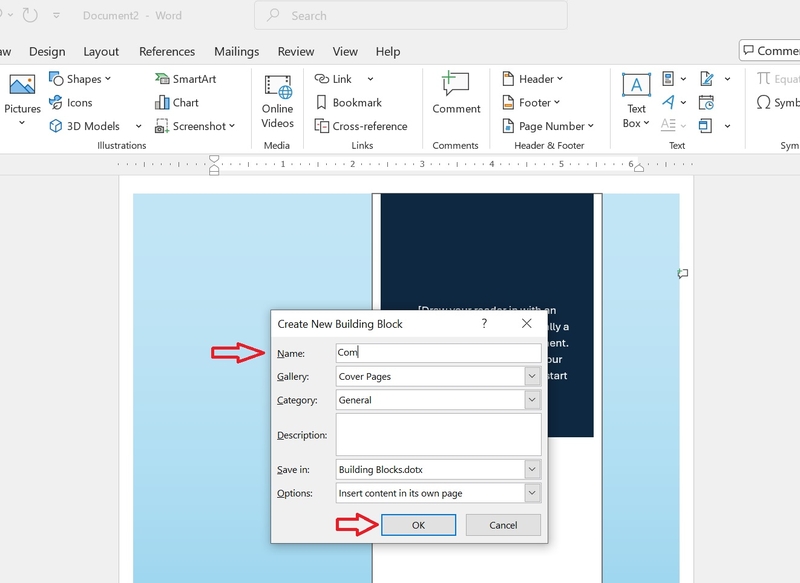
Task: Expand the Options dropdown list
Action: point(532,493)
